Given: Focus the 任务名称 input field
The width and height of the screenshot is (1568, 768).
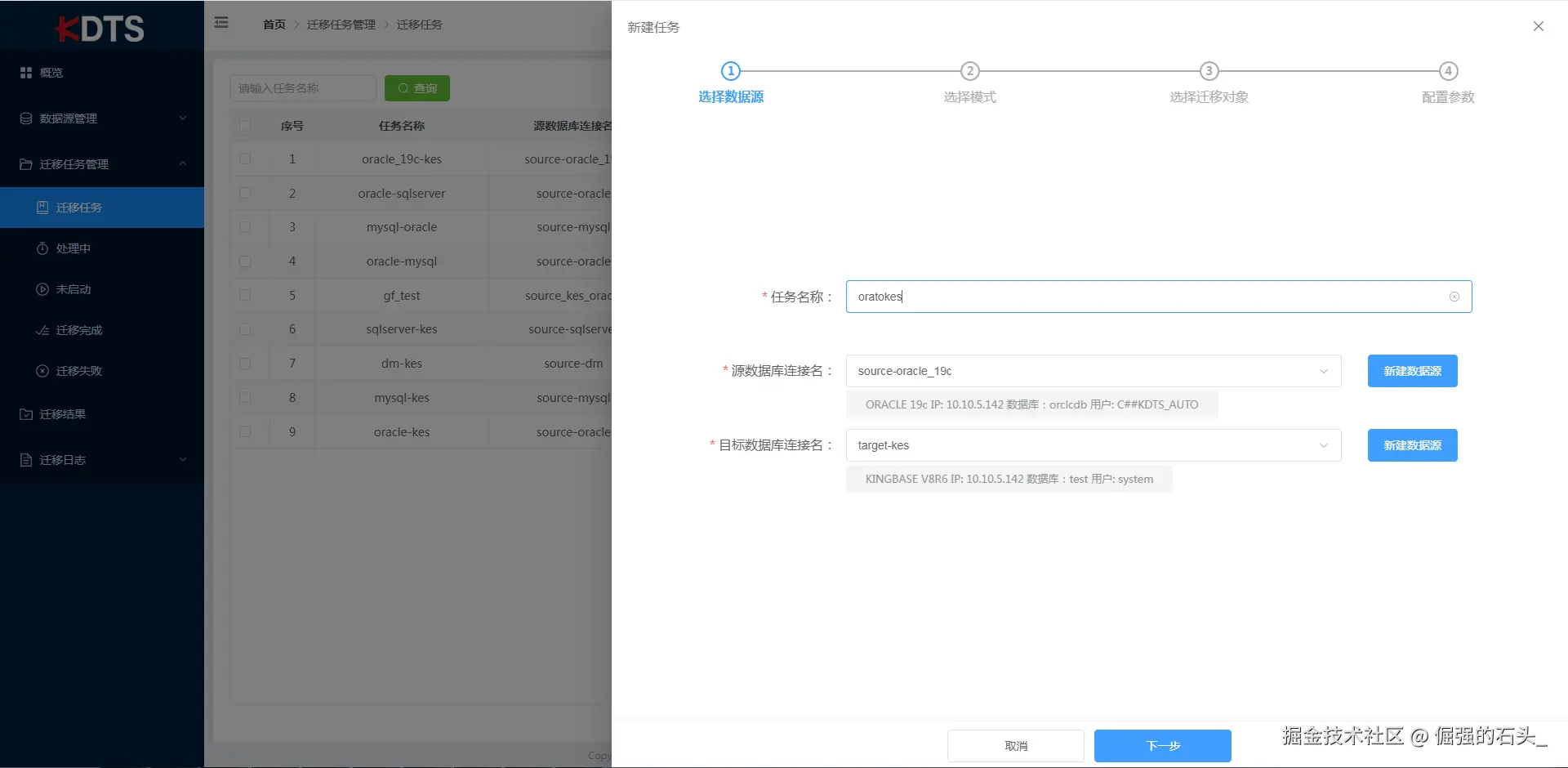Looking at the screenshot, I should click(x=1159, y=297).
